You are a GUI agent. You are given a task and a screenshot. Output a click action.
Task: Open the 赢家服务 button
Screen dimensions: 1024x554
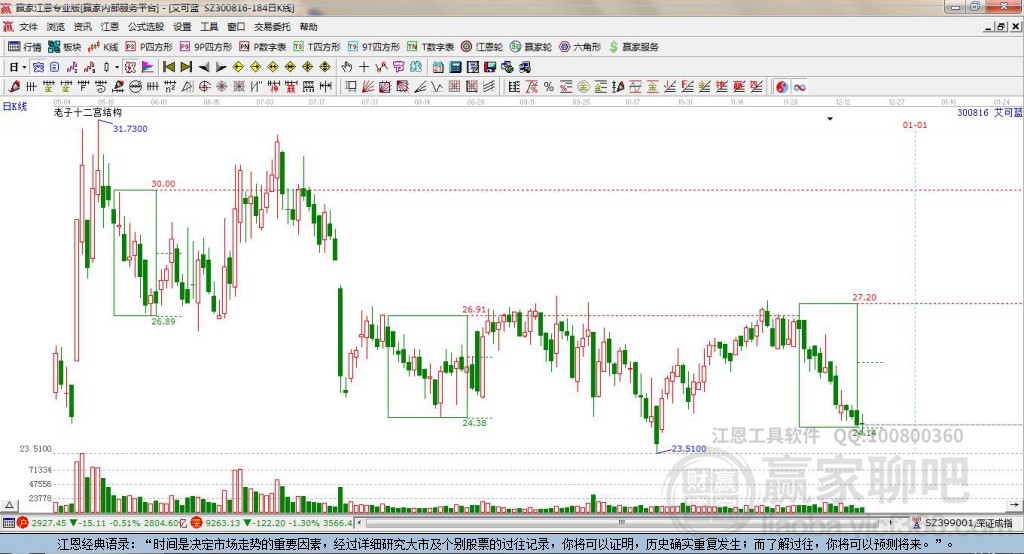pyautogui.click(x=633, y=47)
